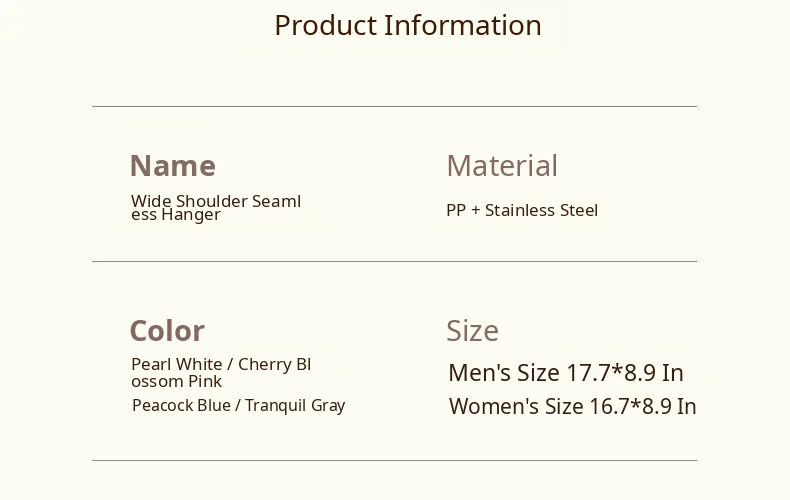The image size is (790, 500).
Task: Click the word Hanger in product name
Action: point(190,215)
